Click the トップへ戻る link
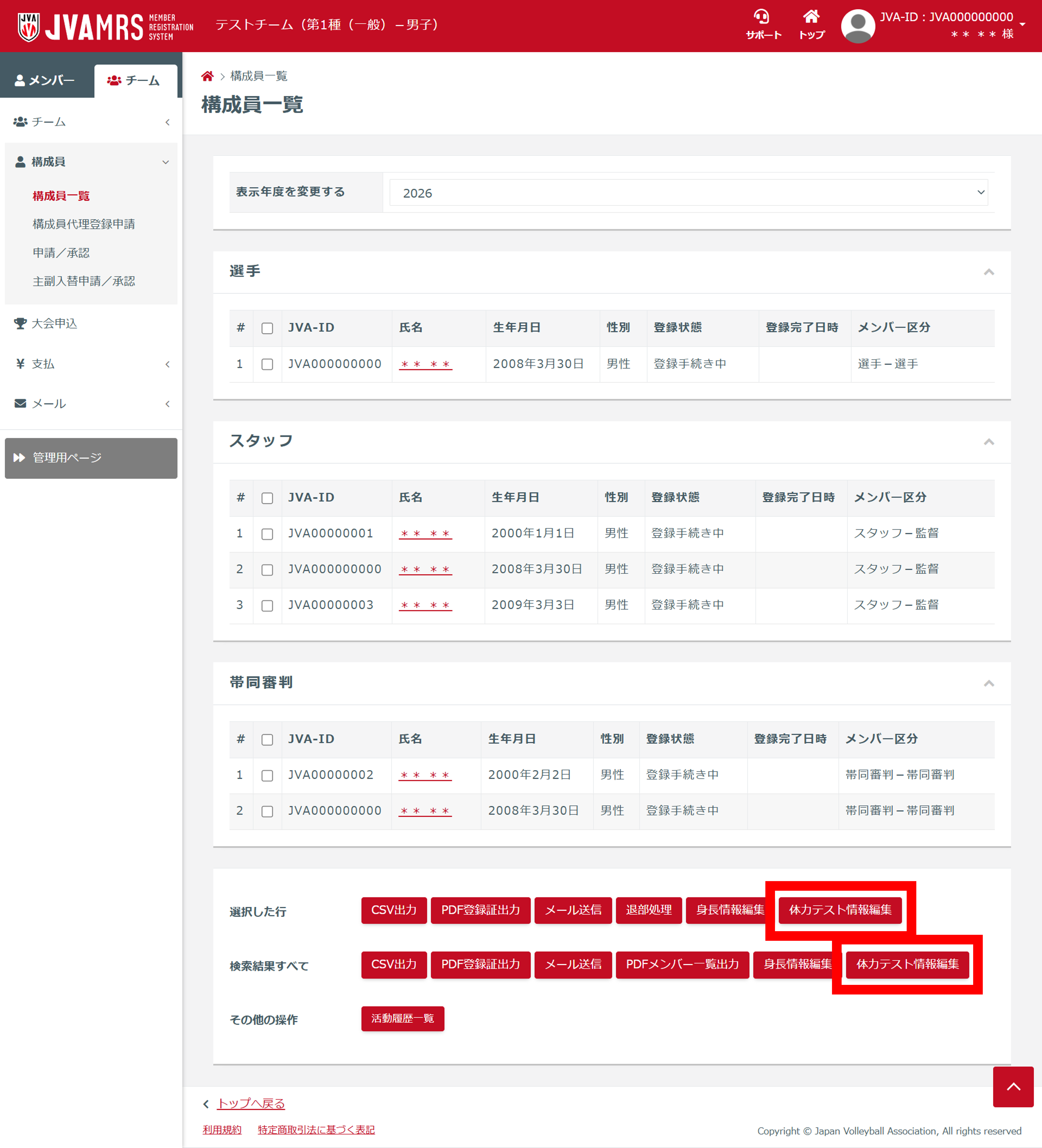This screenshot has height=1148, width=1042. click(x=251, y=1104)
